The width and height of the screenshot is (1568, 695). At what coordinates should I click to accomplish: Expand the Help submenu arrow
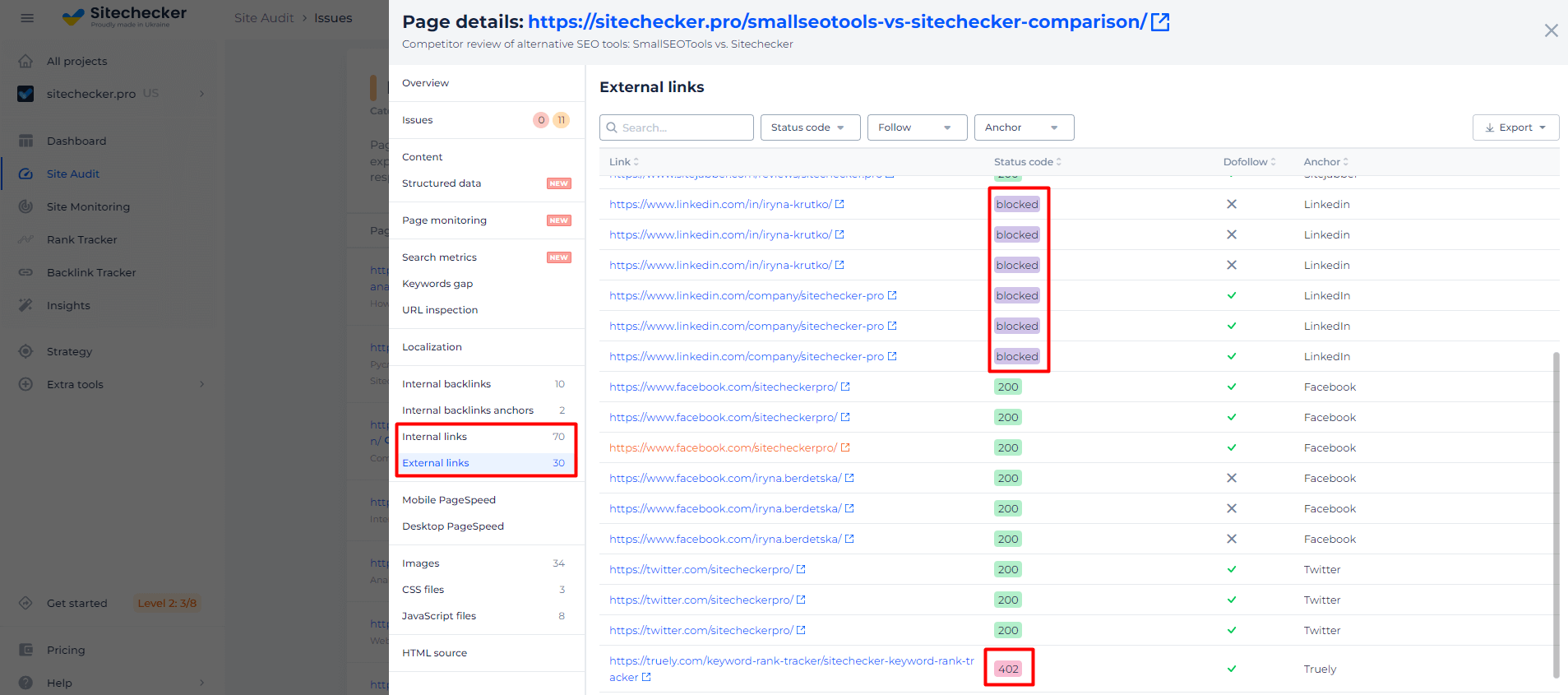(x=202, y=683)
